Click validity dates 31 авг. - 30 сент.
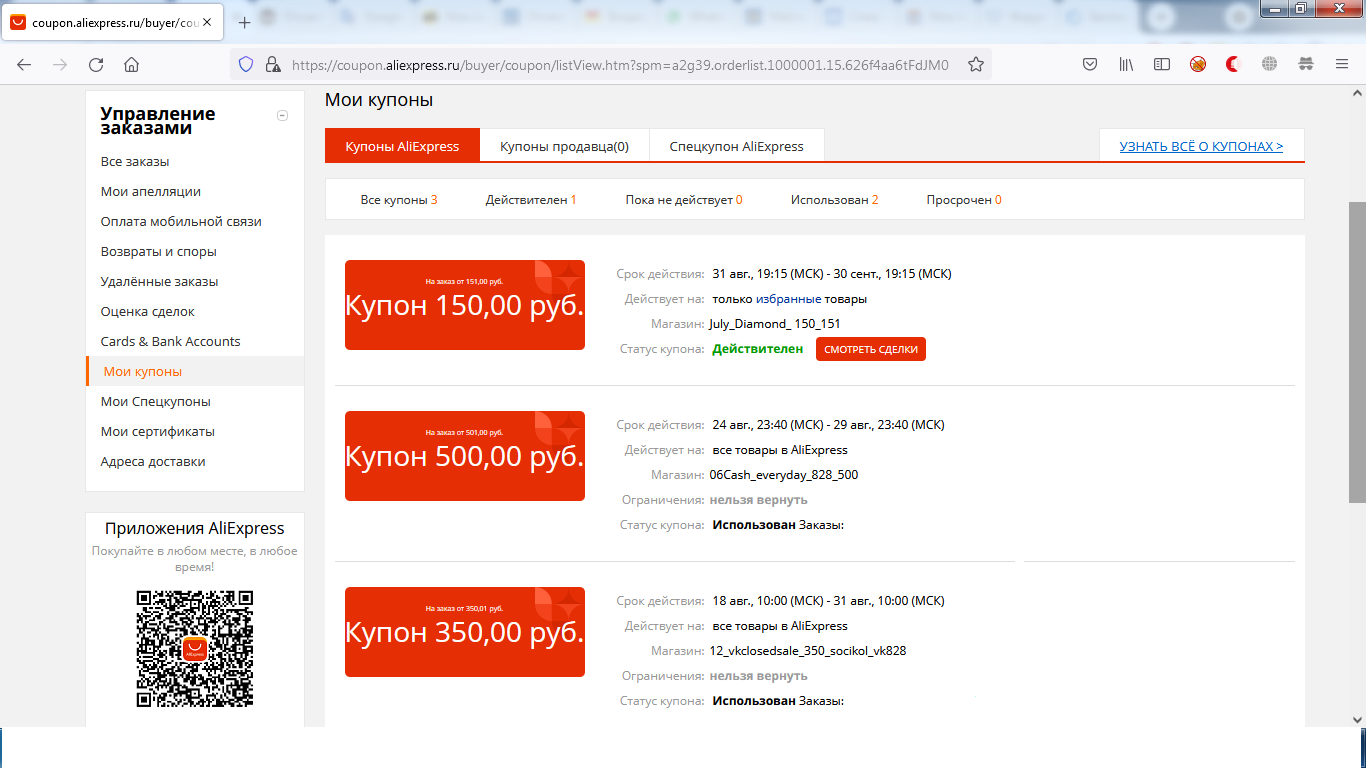Image resolution: width=1366 pixels, height=768 pixels. point(832,274)
